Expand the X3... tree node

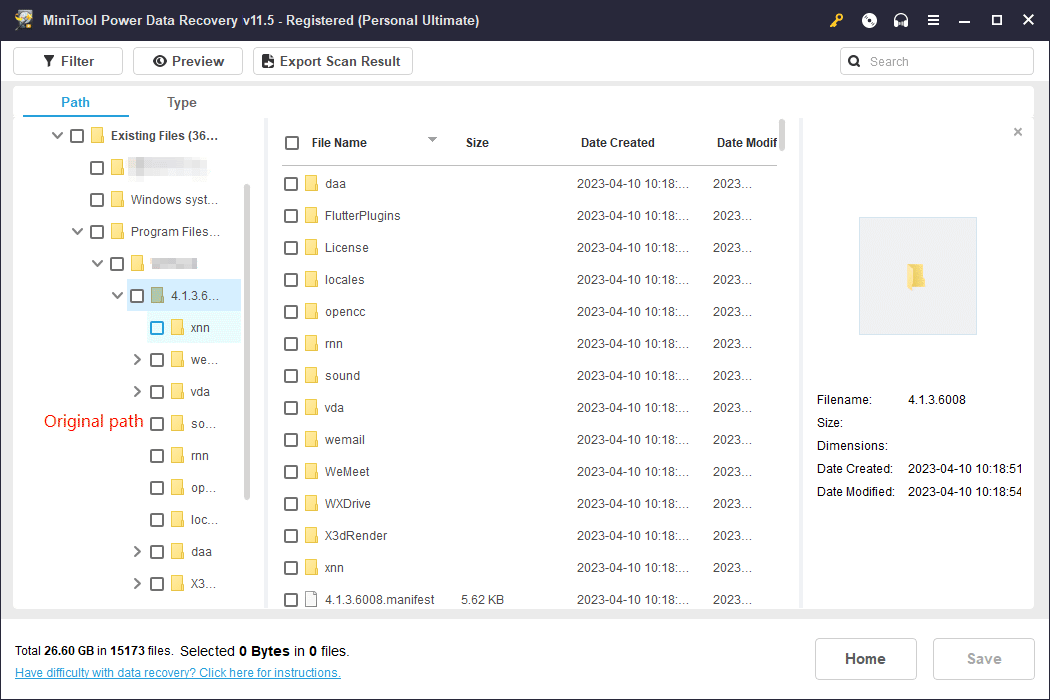point(137,583)
